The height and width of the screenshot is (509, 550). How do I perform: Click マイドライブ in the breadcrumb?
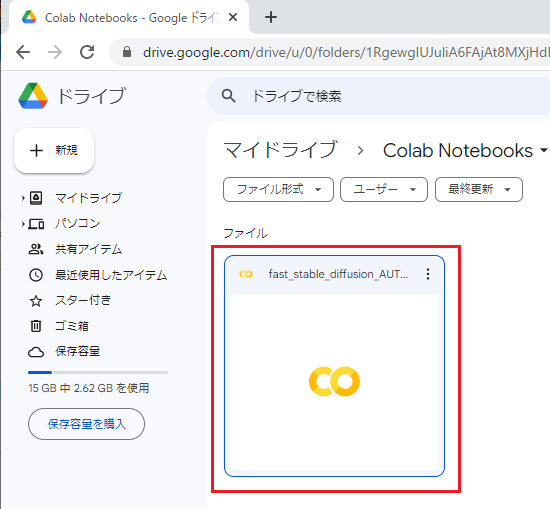281,150
